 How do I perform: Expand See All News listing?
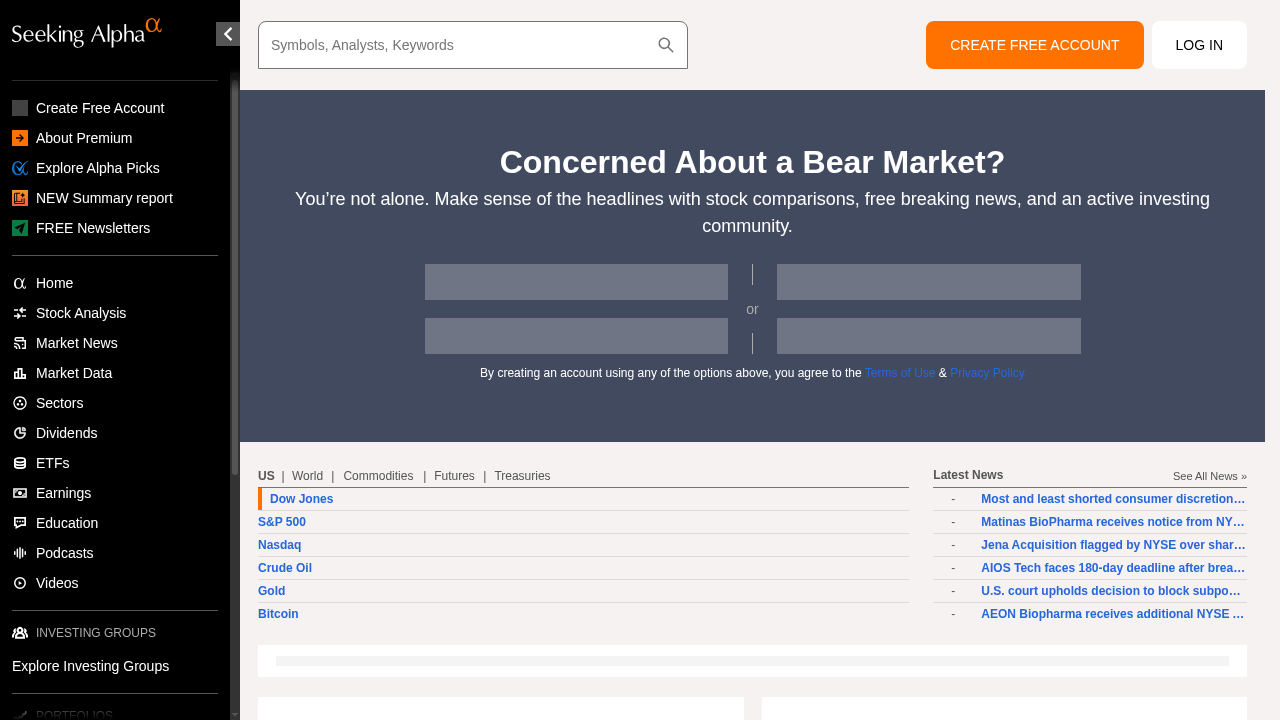click(x=1208, y=476)
